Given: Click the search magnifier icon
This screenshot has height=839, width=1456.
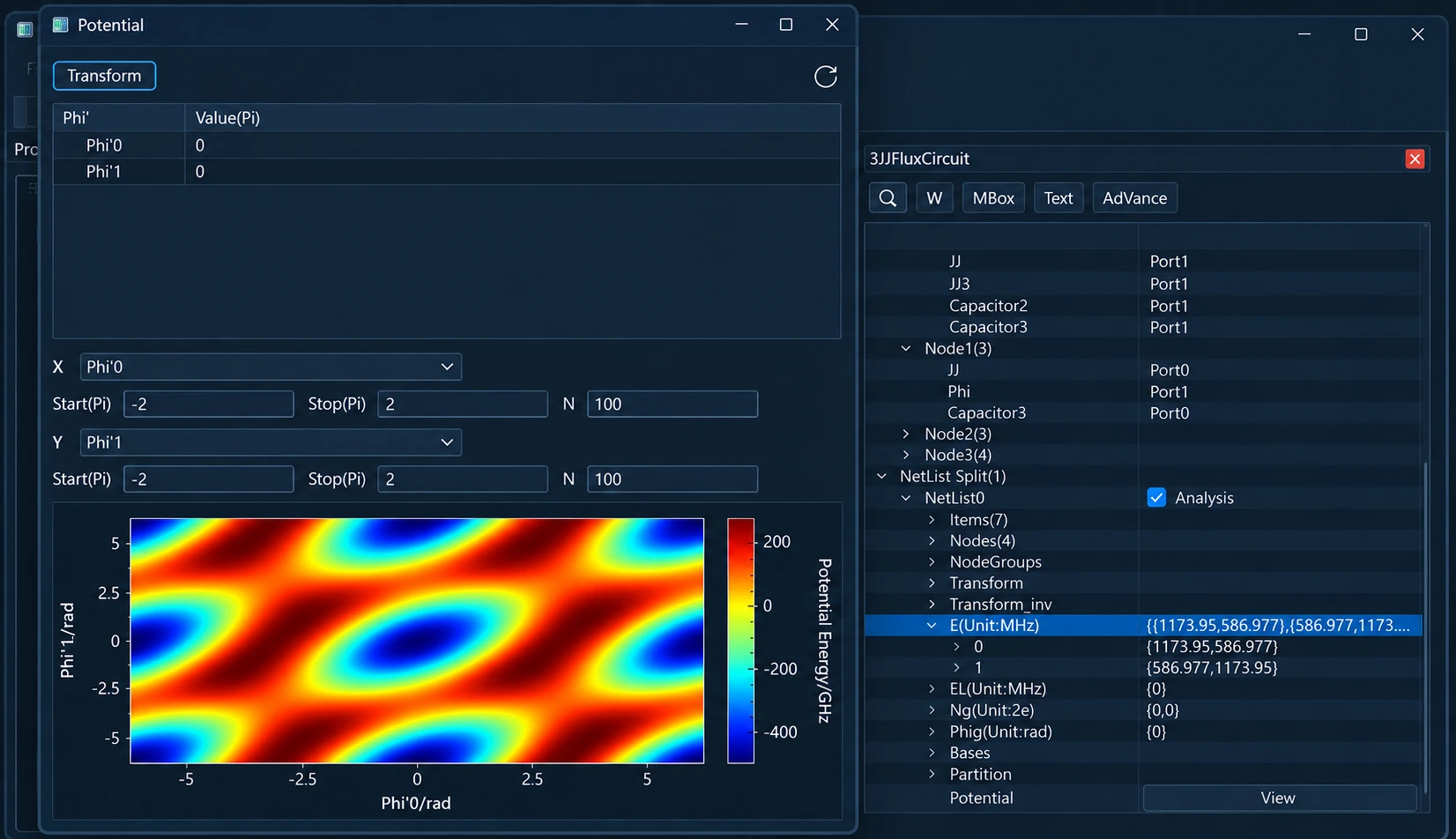Looking at the screenshot, I should [888, 198].
